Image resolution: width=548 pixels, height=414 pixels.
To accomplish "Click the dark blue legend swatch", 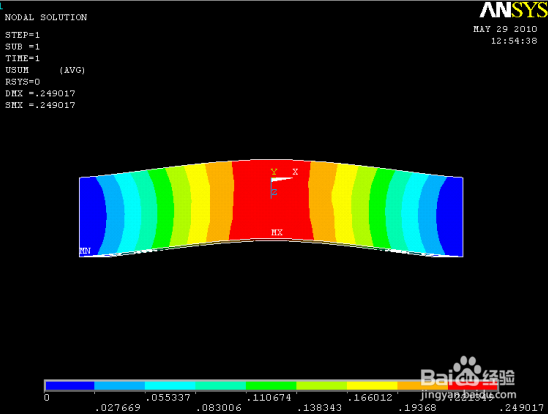I will 70,386.
